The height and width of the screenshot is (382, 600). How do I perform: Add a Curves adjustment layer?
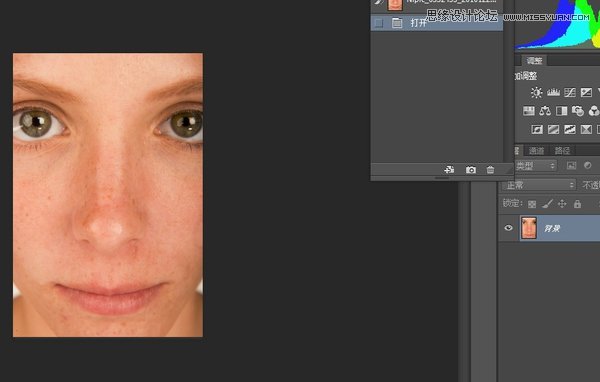pos(570,92)
